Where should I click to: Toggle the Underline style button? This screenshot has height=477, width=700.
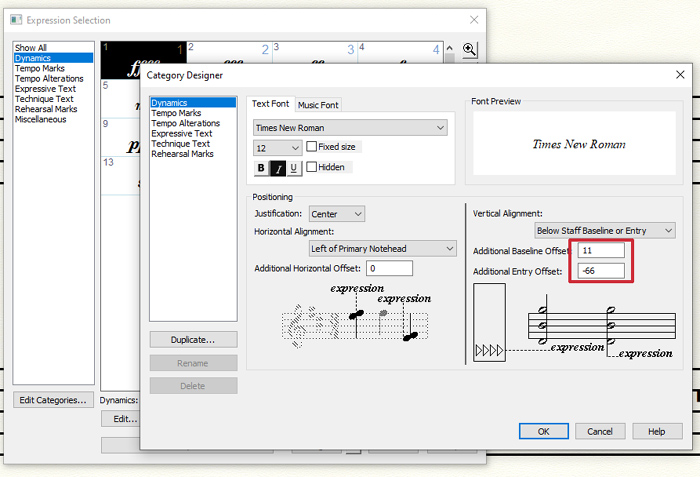point(293,168)
